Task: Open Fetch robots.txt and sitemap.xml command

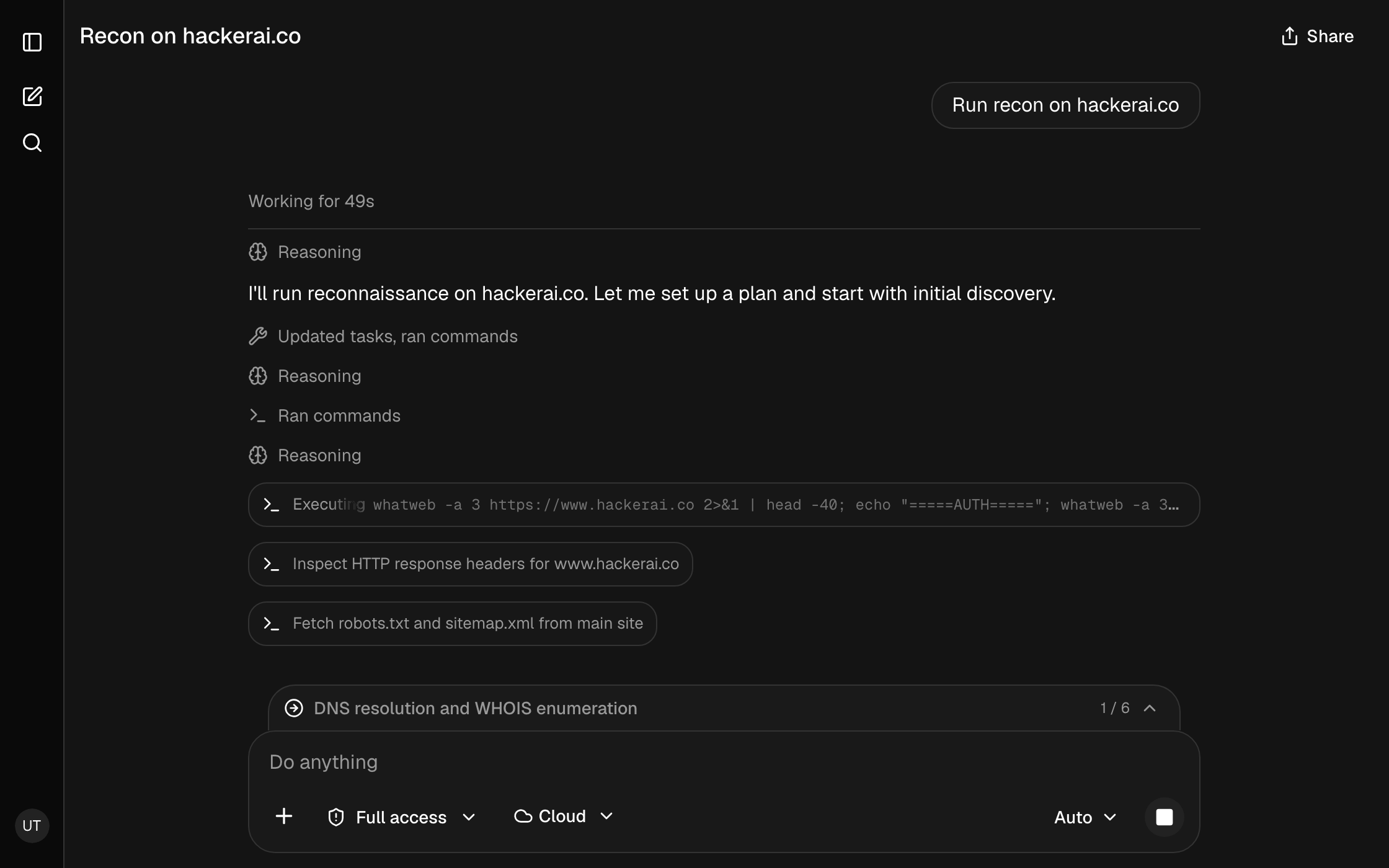Action: point(452,624)
